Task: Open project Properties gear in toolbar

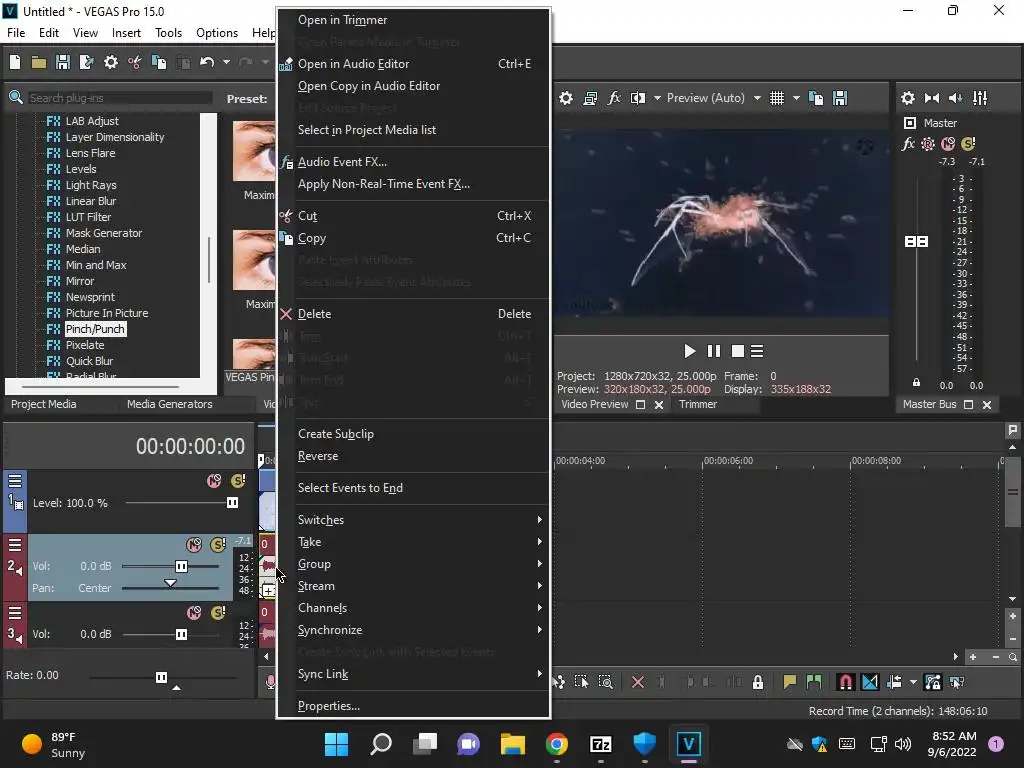Action: [111, 62]
